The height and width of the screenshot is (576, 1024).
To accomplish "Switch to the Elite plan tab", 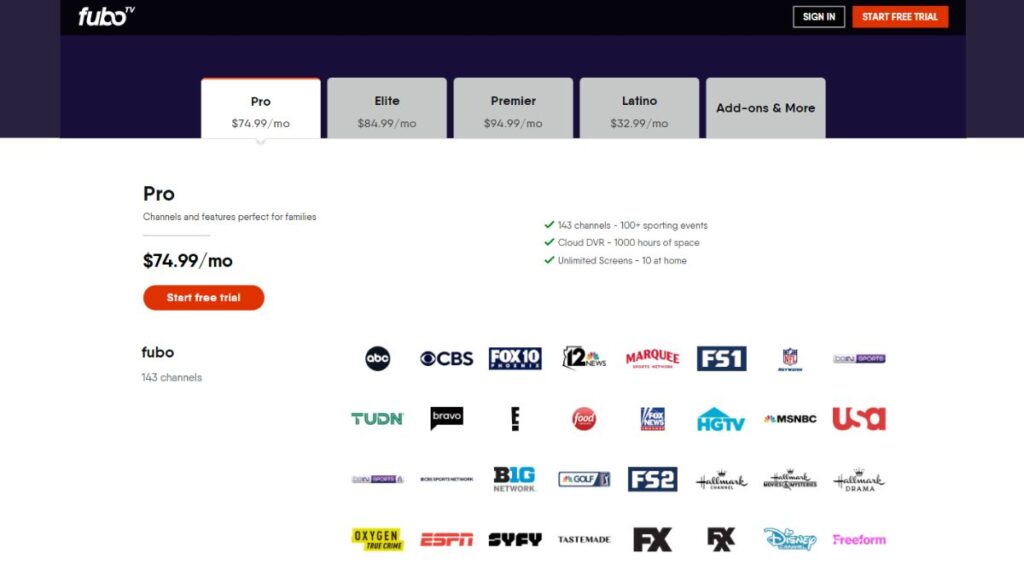I will [x=387, y=108].
